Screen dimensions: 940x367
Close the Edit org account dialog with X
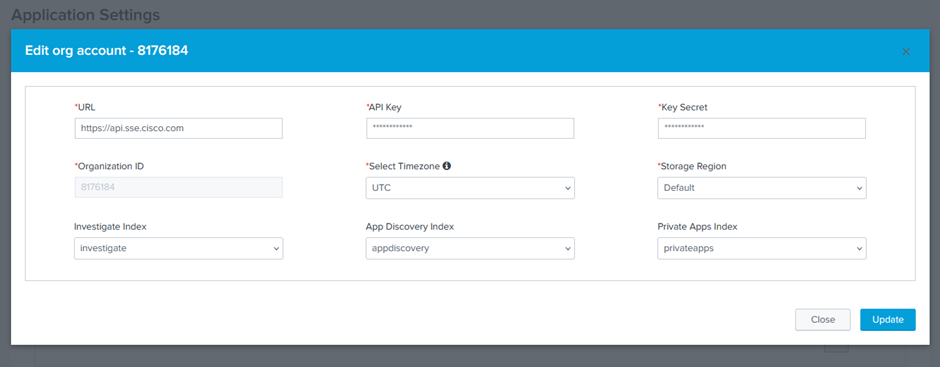tap(906, 52)
